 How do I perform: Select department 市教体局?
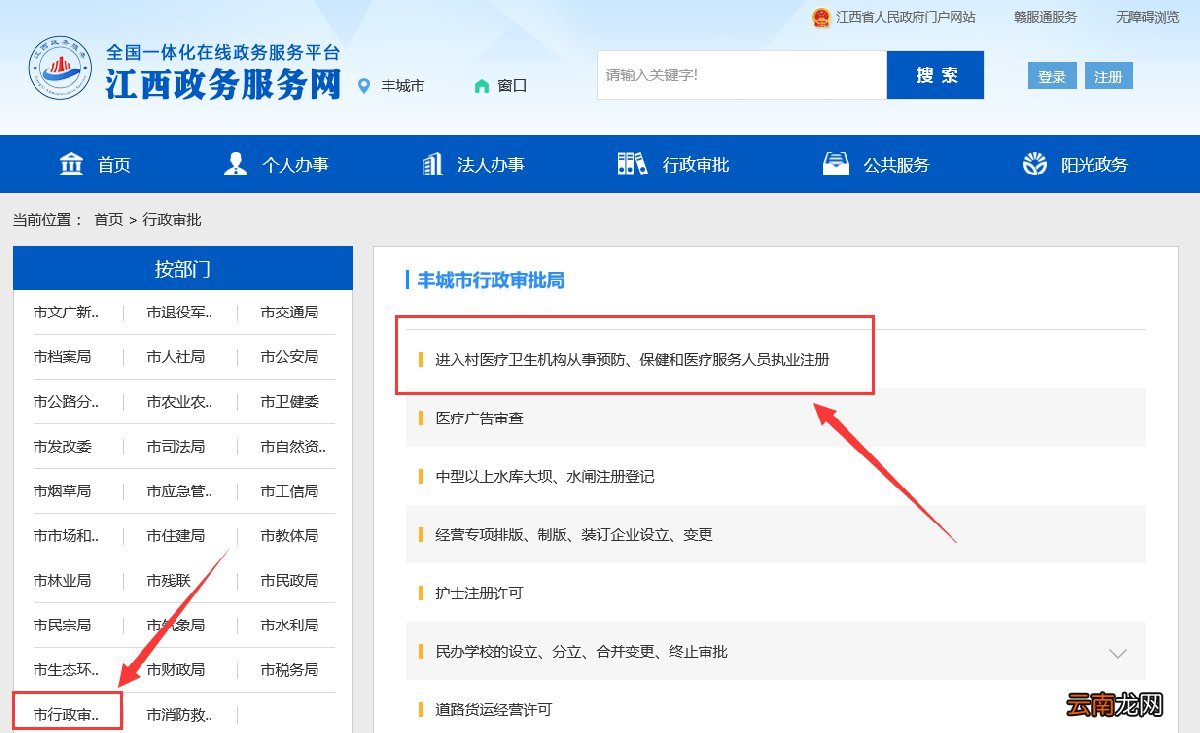[x=289, y=536]
